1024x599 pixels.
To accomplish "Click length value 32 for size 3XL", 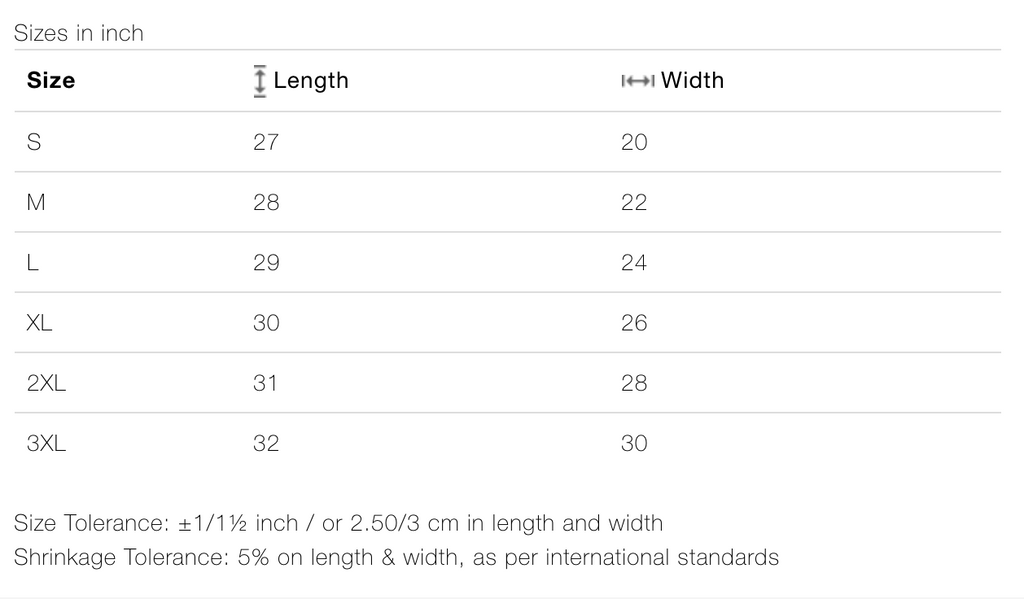I will [x=266, y=443].
